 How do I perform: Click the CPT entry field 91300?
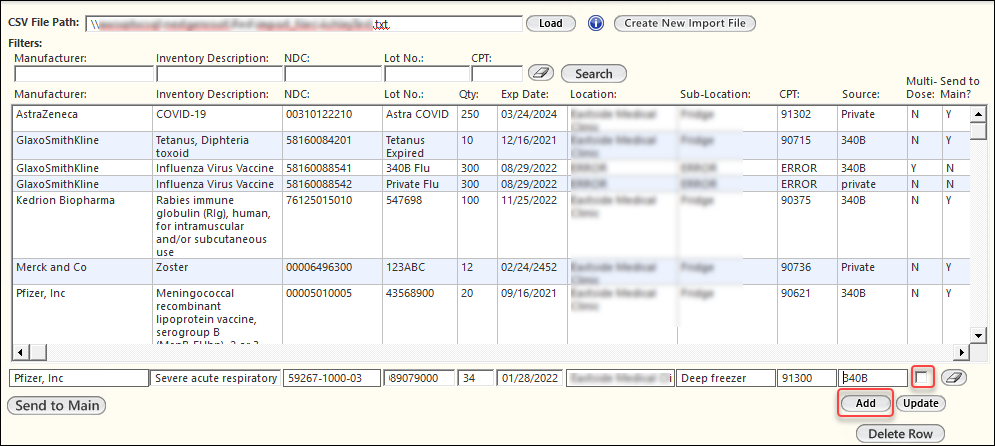807,379
